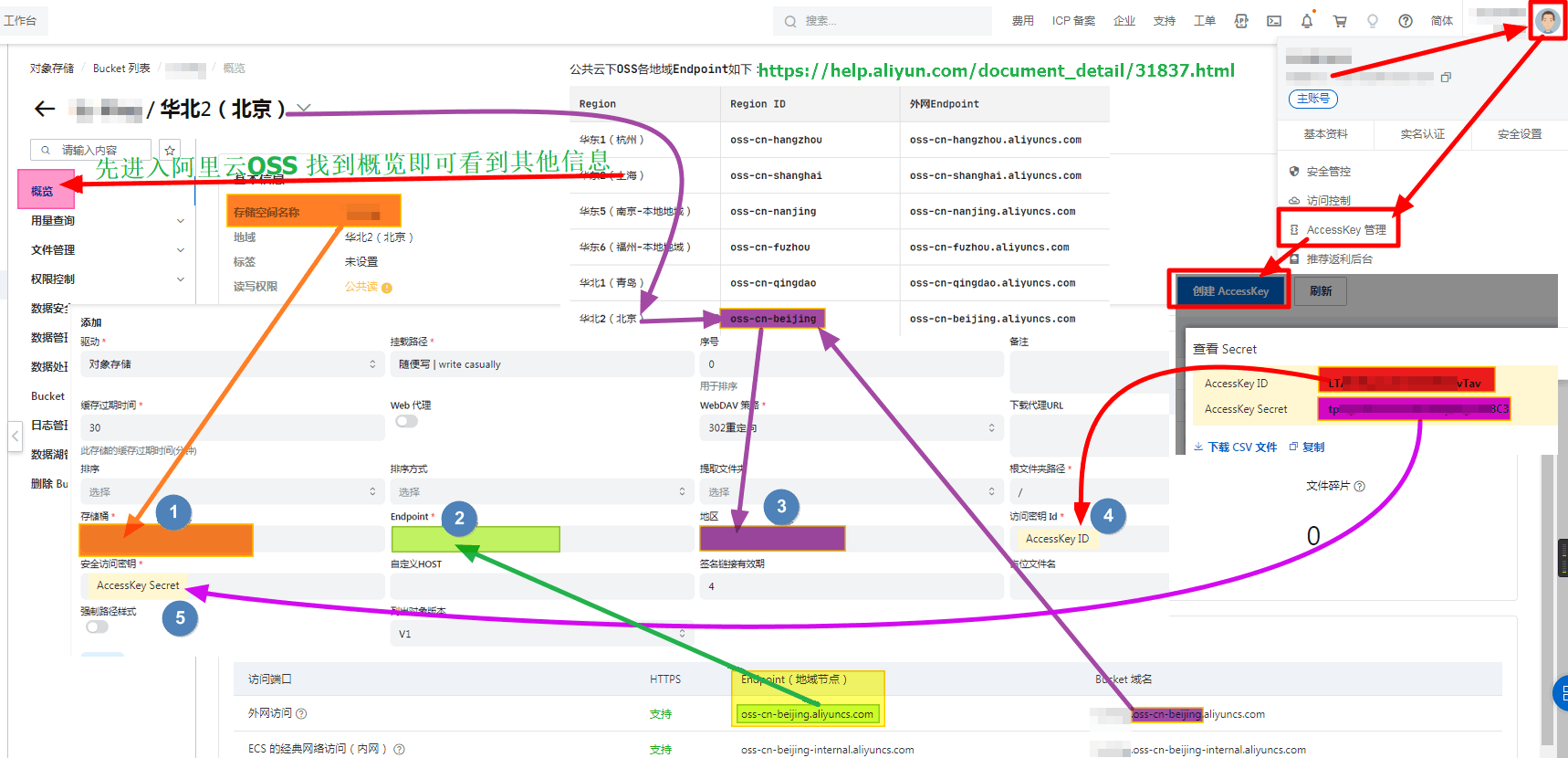
Task: Toggle the Web 代理 switch
Action: tap(406, 421)
